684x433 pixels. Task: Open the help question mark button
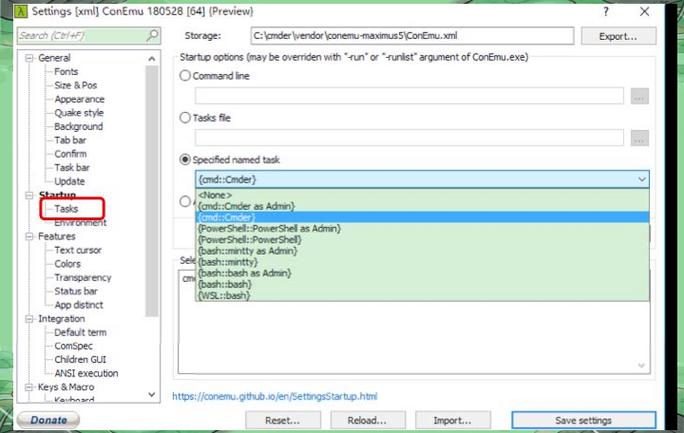[605, 12]
